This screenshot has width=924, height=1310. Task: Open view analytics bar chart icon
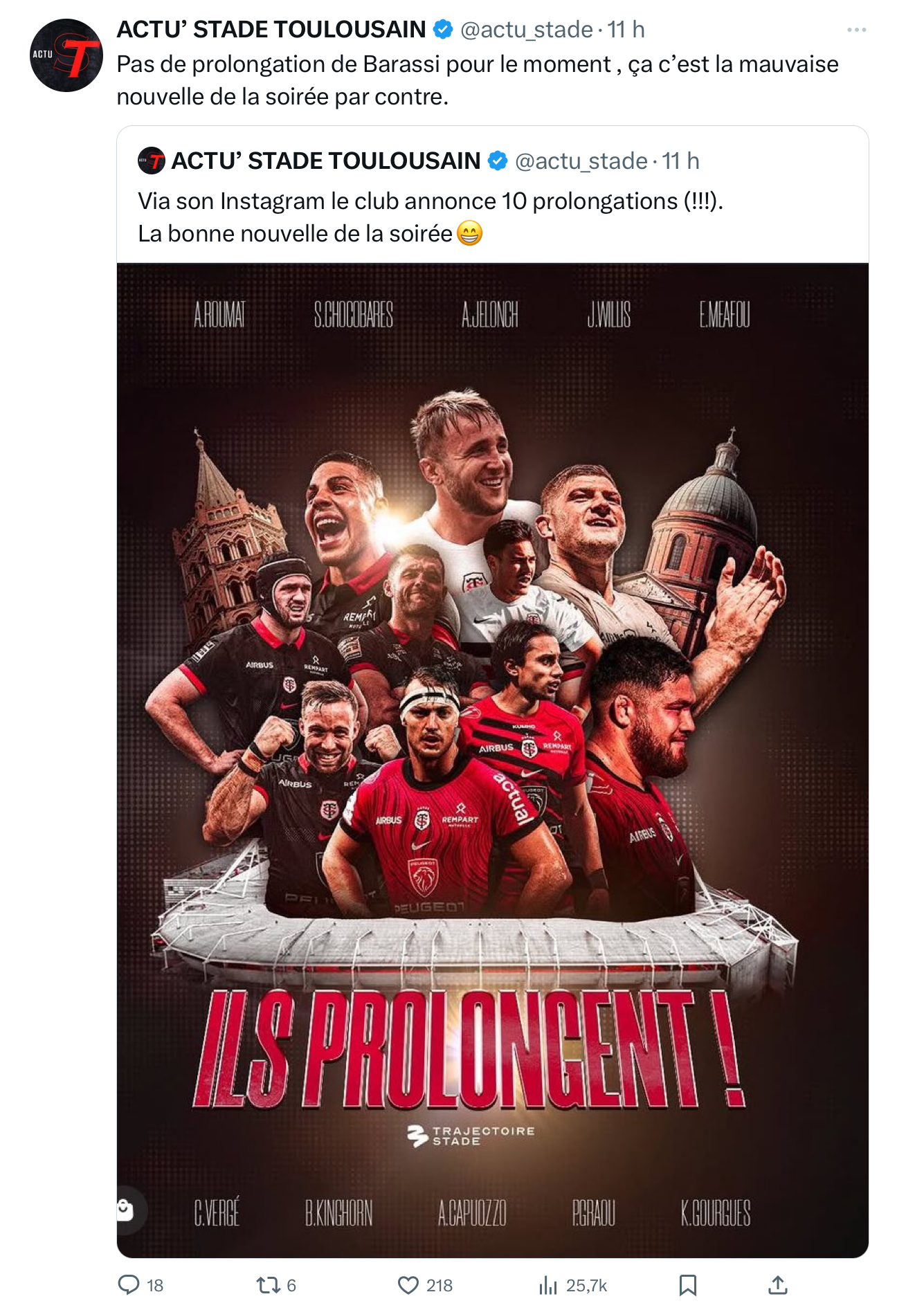pyautogui.click(x=548, y=1285)
